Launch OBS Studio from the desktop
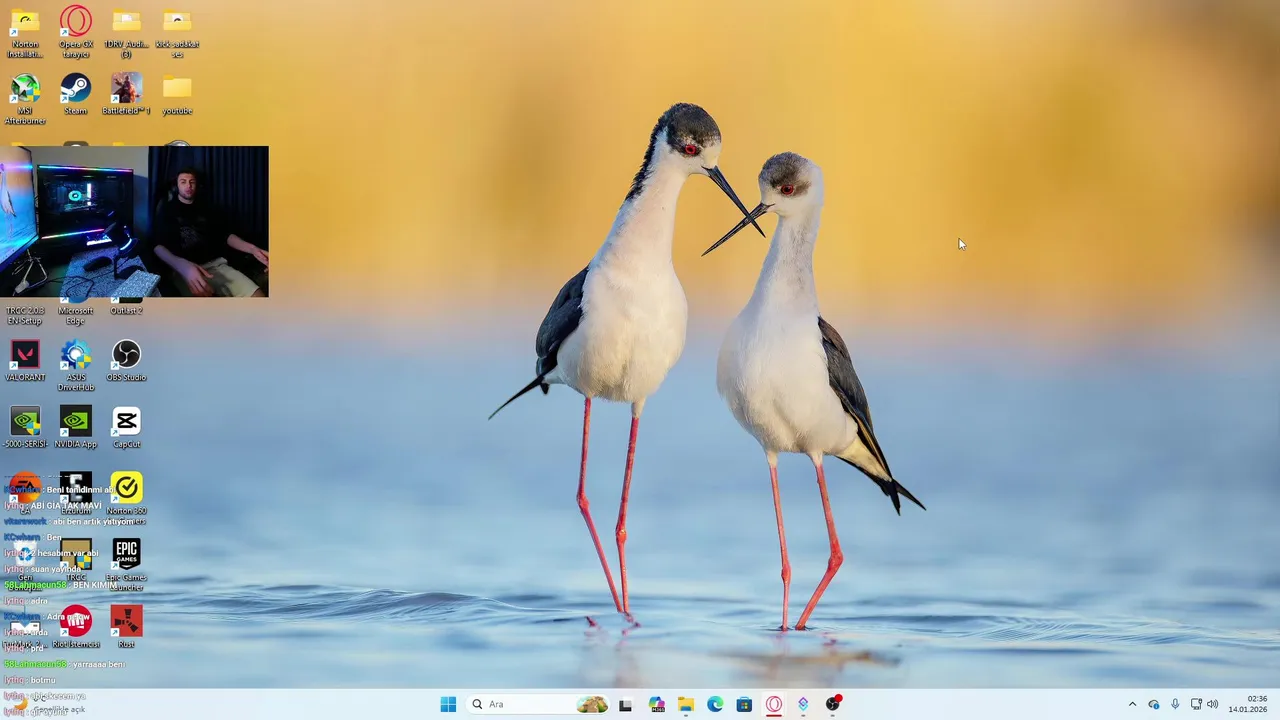1280x720 pixels. pos(126,361)
